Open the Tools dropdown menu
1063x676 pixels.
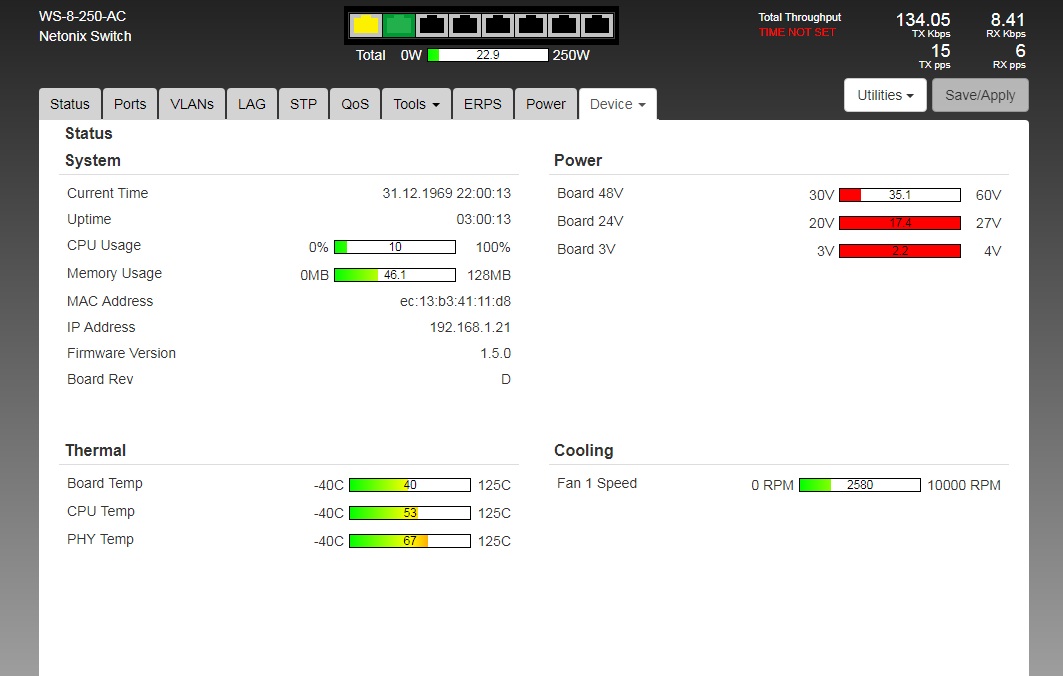416,104
